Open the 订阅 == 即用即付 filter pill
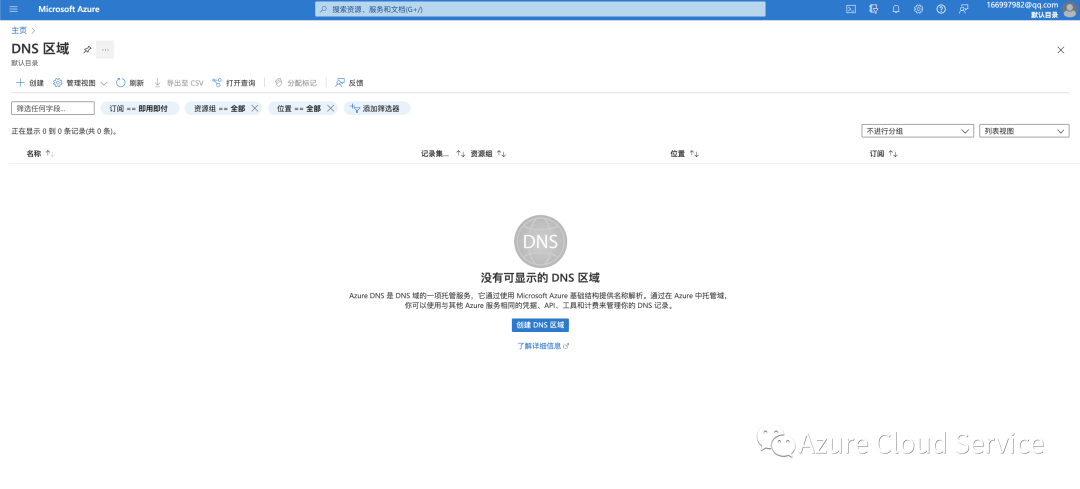This screenshot has height=489, width=1080. [x=138, y=108]
